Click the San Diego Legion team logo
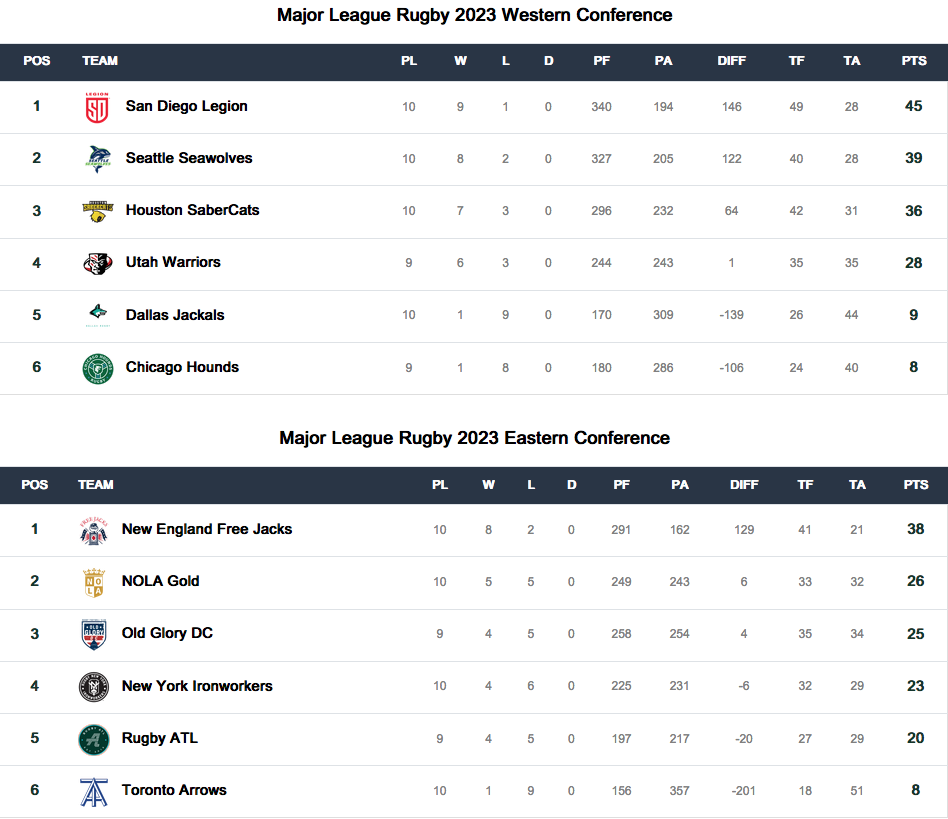 click(x=97, y=108)
